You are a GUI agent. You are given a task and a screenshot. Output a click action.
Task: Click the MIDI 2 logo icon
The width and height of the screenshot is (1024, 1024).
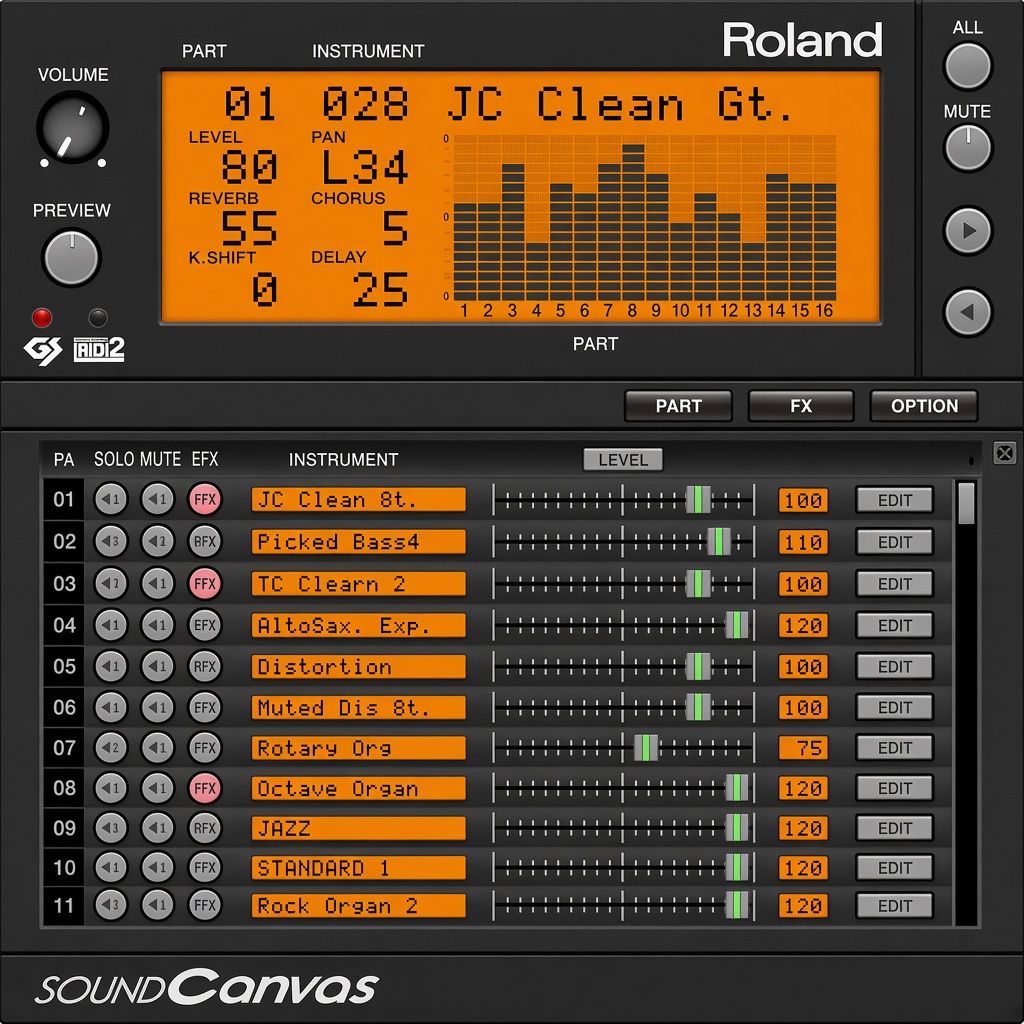coord(99,349)
